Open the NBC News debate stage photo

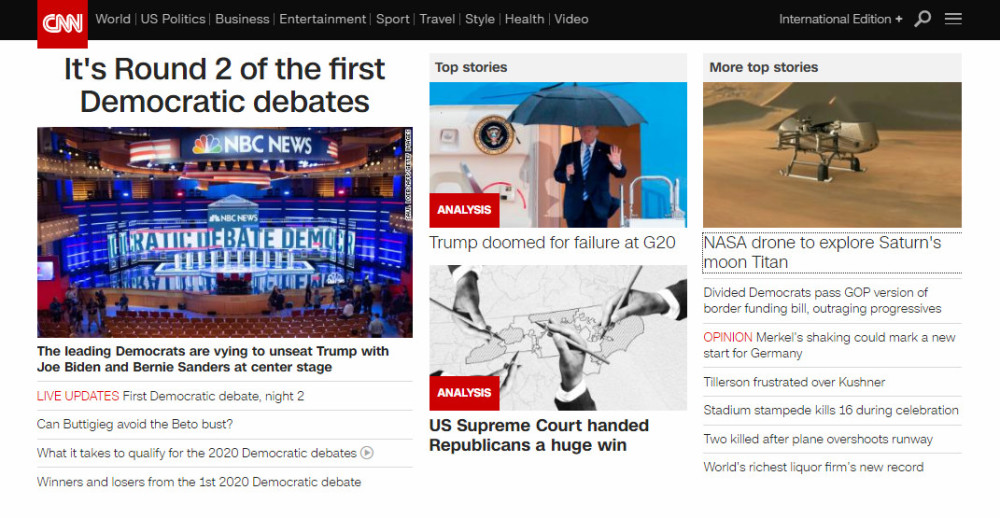(224, 232)
